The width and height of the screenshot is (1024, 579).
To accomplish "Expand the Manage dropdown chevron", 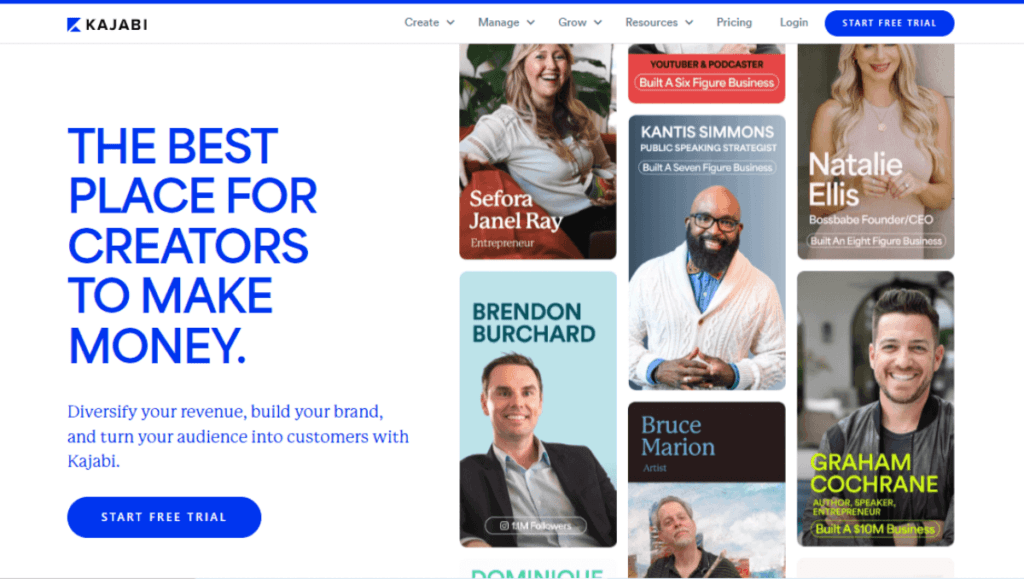I will 531,23.
